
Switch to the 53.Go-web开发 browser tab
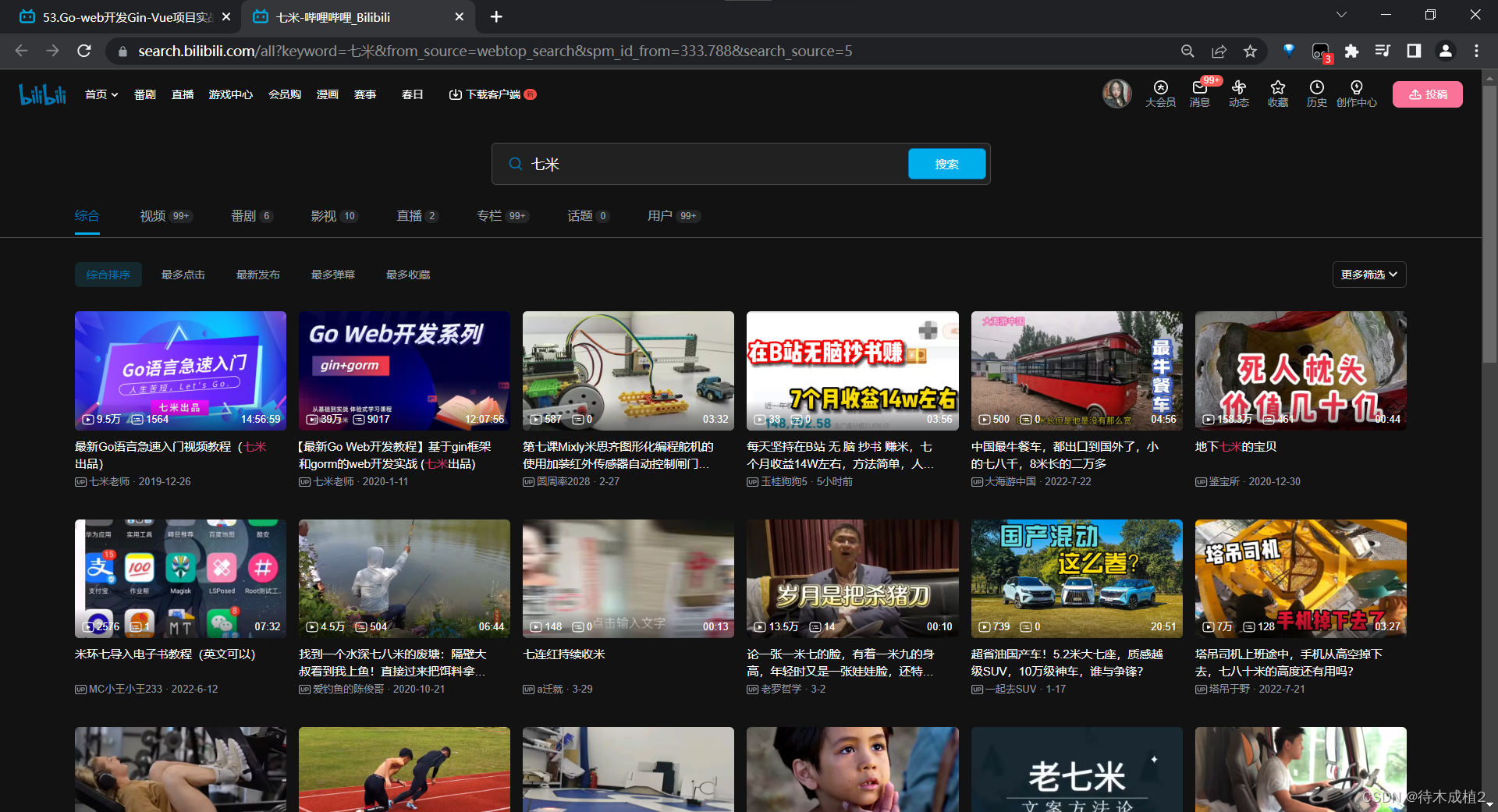coord(125,16)
